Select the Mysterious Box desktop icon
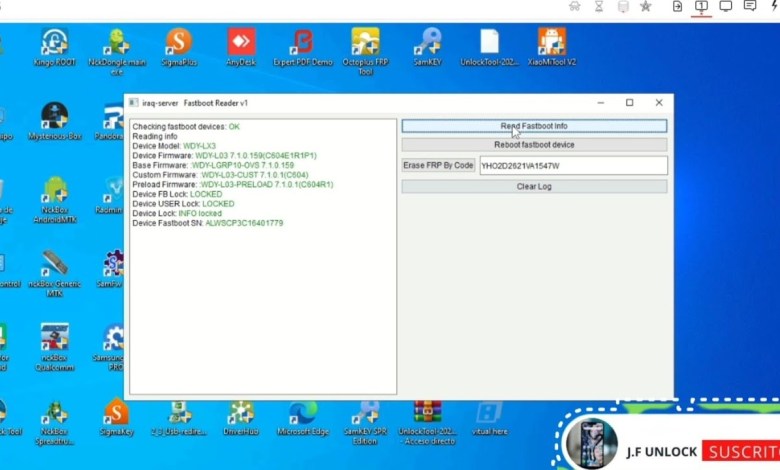The width and height of the screenshot is (780, 470). pos(54,117)
